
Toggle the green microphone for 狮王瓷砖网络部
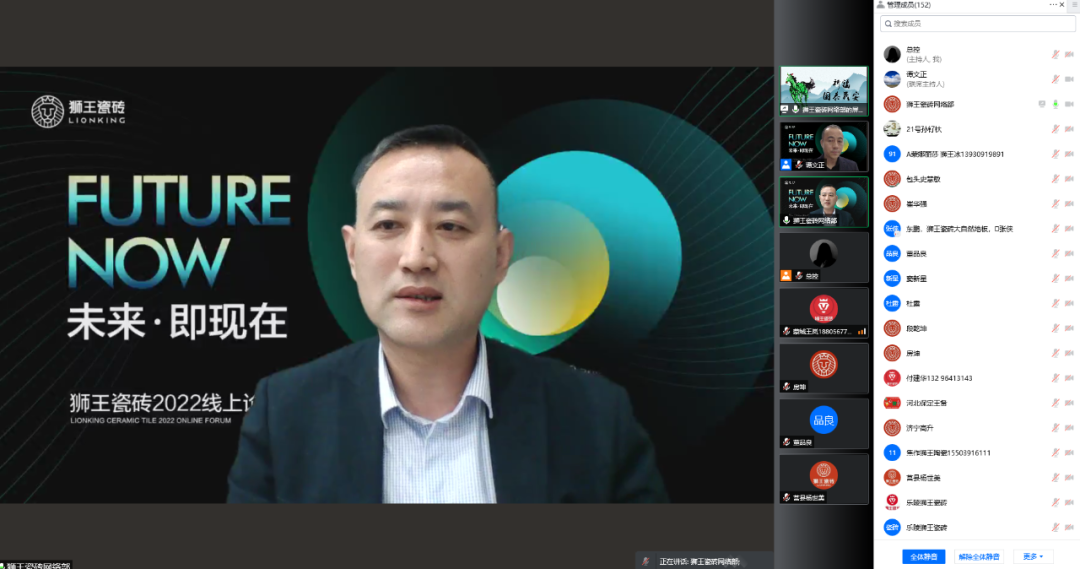click(1055, 104)
